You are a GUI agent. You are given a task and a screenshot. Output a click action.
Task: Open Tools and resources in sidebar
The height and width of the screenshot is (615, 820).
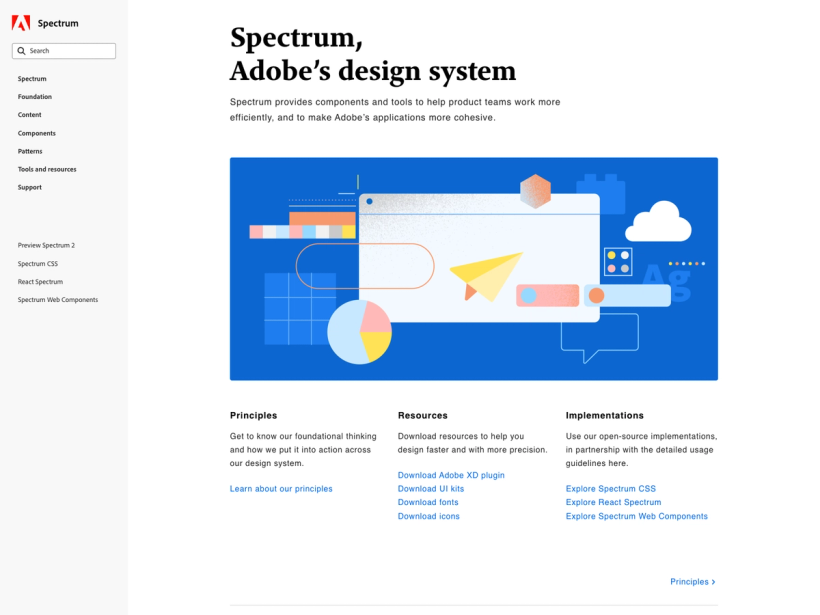click(47, 169)
